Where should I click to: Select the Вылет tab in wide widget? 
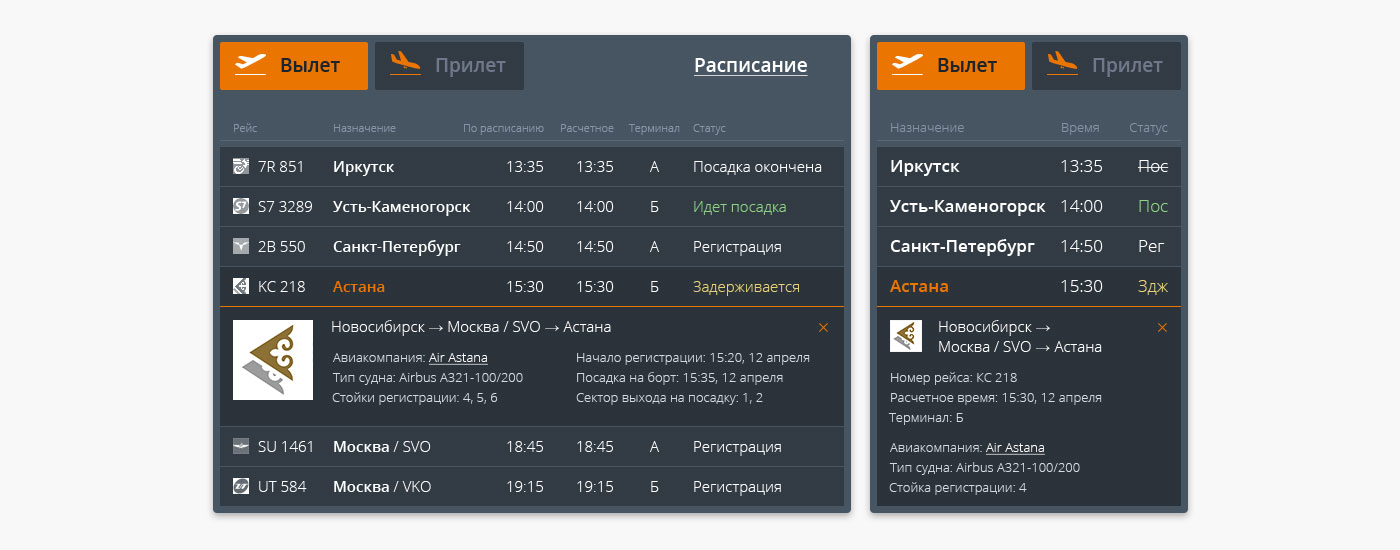294,66
